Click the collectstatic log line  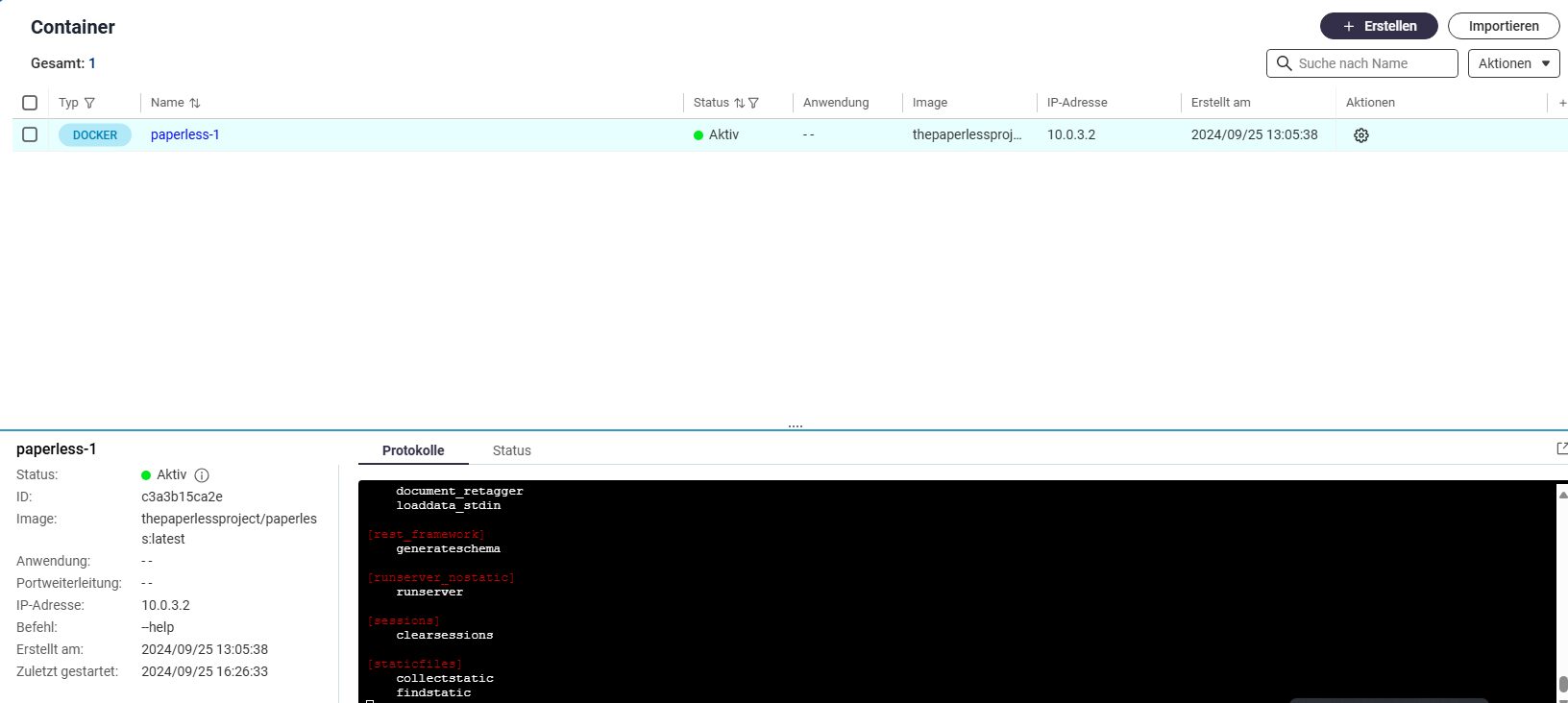coord(445,678)
